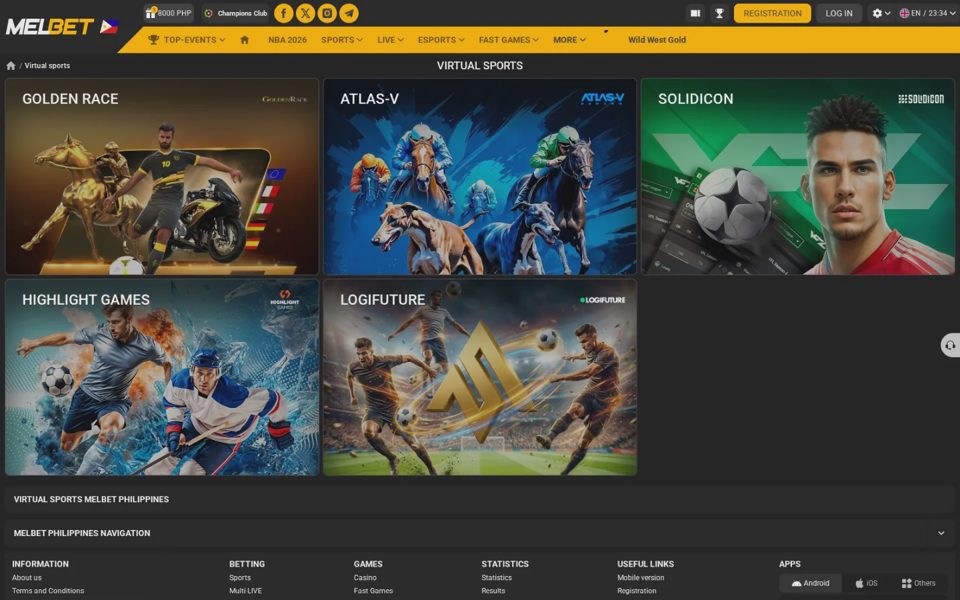Expand the SPORTS menu
This screenshot has width=960, height=600.
point(342,40)
